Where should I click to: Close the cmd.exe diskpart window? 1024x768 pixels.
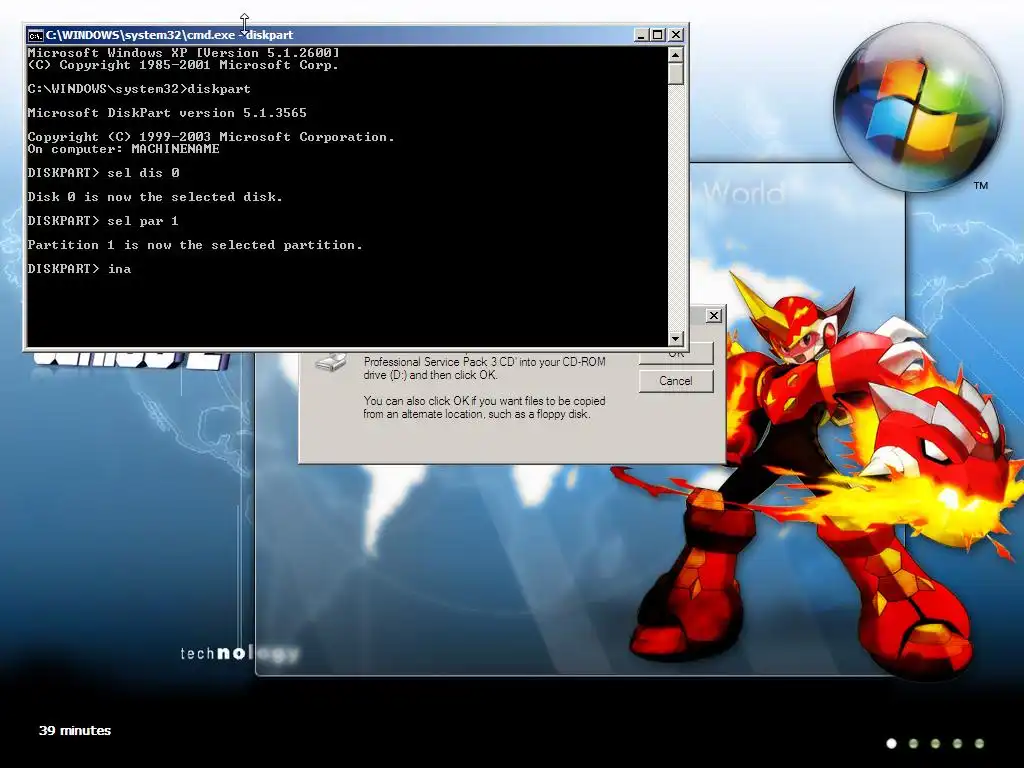(676, 35)
